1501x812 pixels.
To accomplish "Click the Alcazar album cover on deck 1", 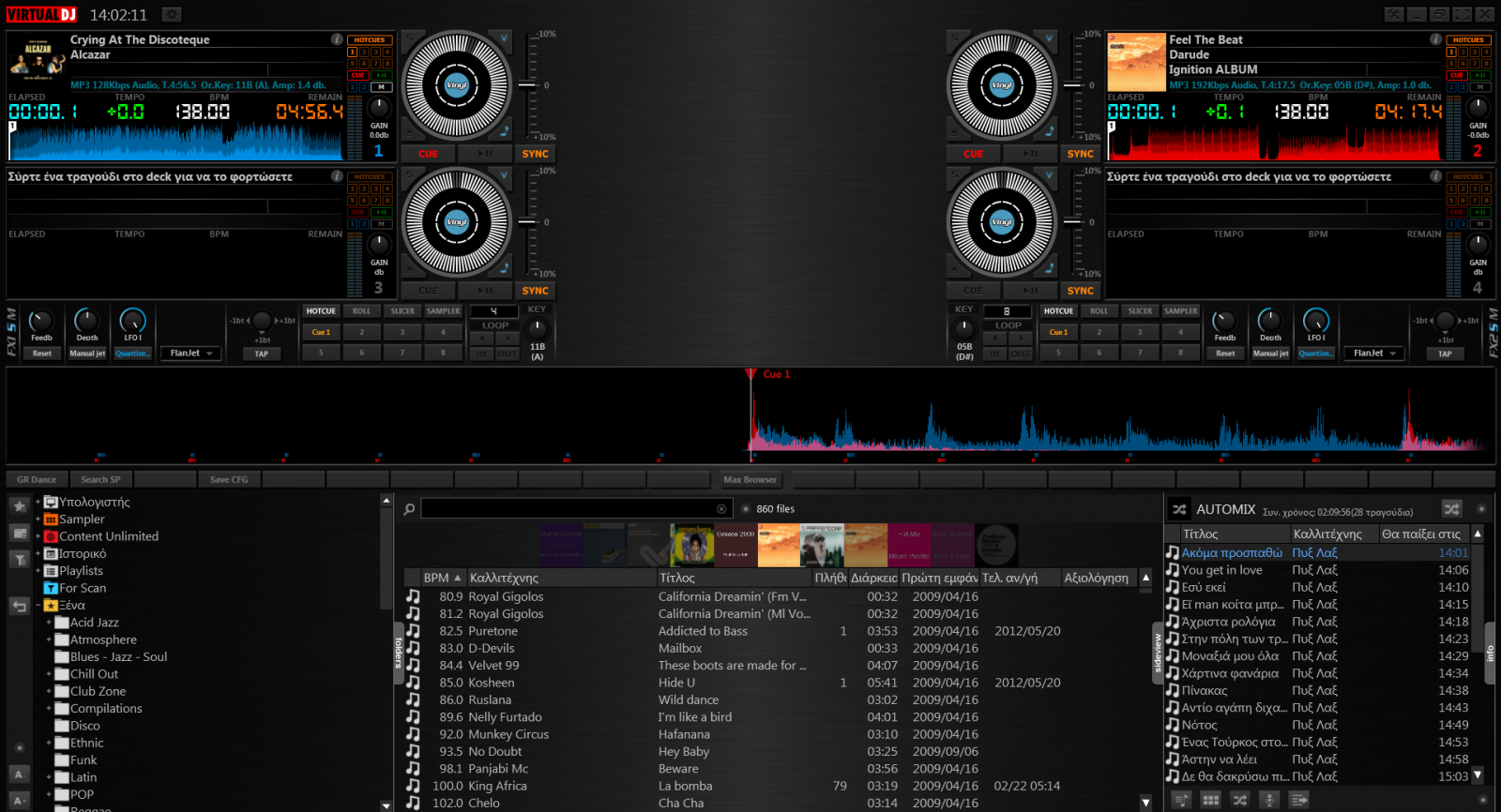I will (38, 62).
